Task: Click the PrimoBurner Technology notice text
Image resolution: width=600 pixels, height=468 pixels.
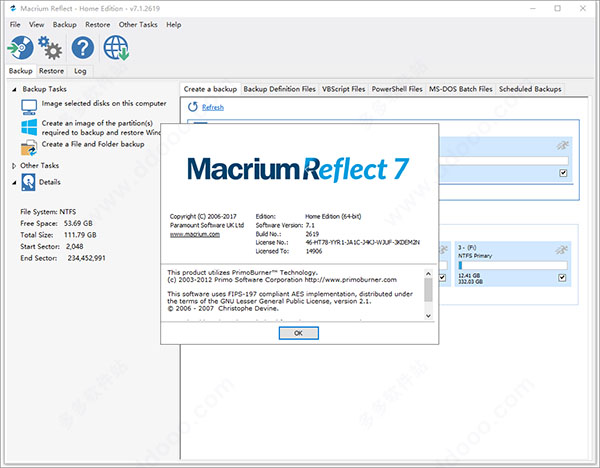Action: click(x=243, y=272)
